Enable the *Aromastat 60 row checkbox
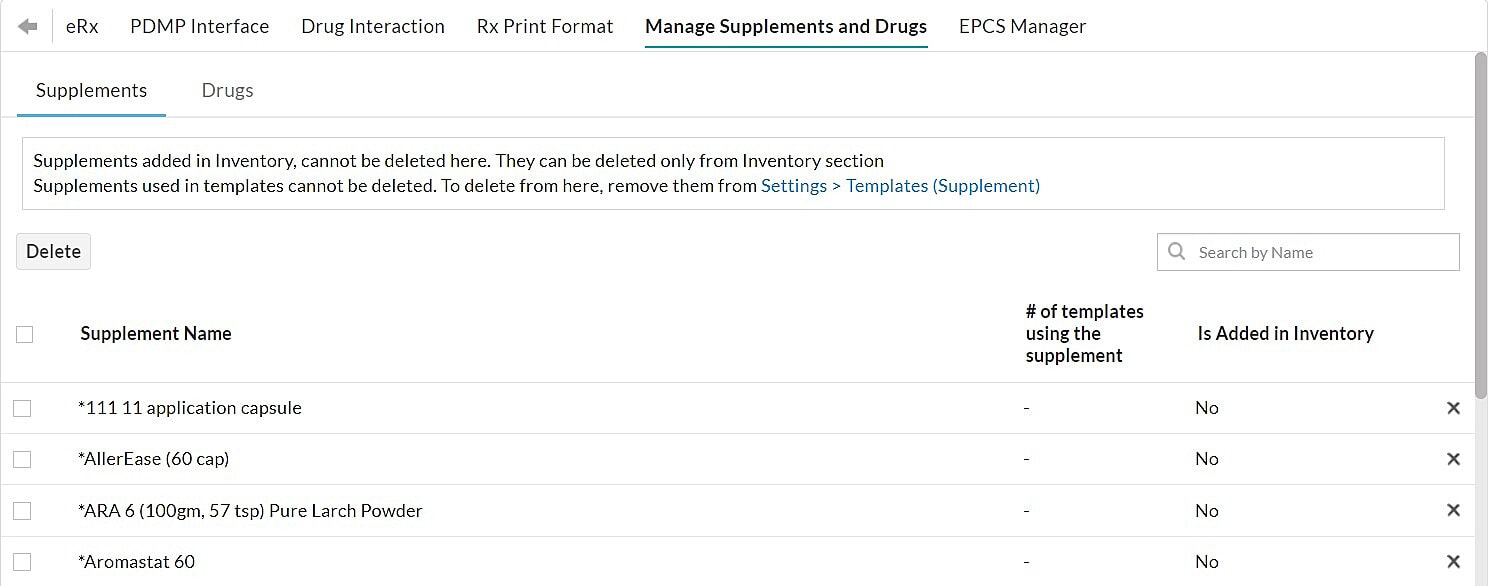The image size is (1488, 586). 22,562
